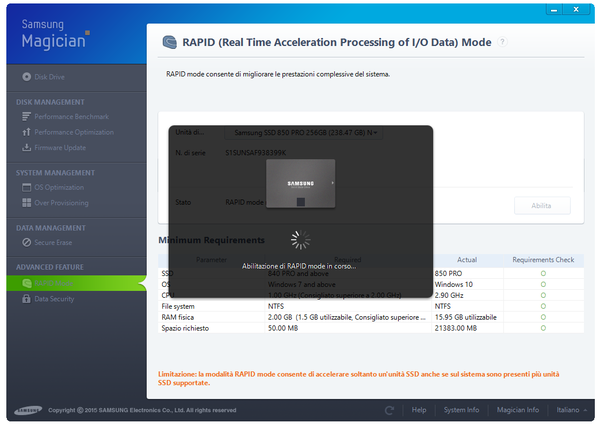This screenshot has width=600, height=426.
Task: Click the 'Spazio richiesto' row label
Action: click(185, 328)
